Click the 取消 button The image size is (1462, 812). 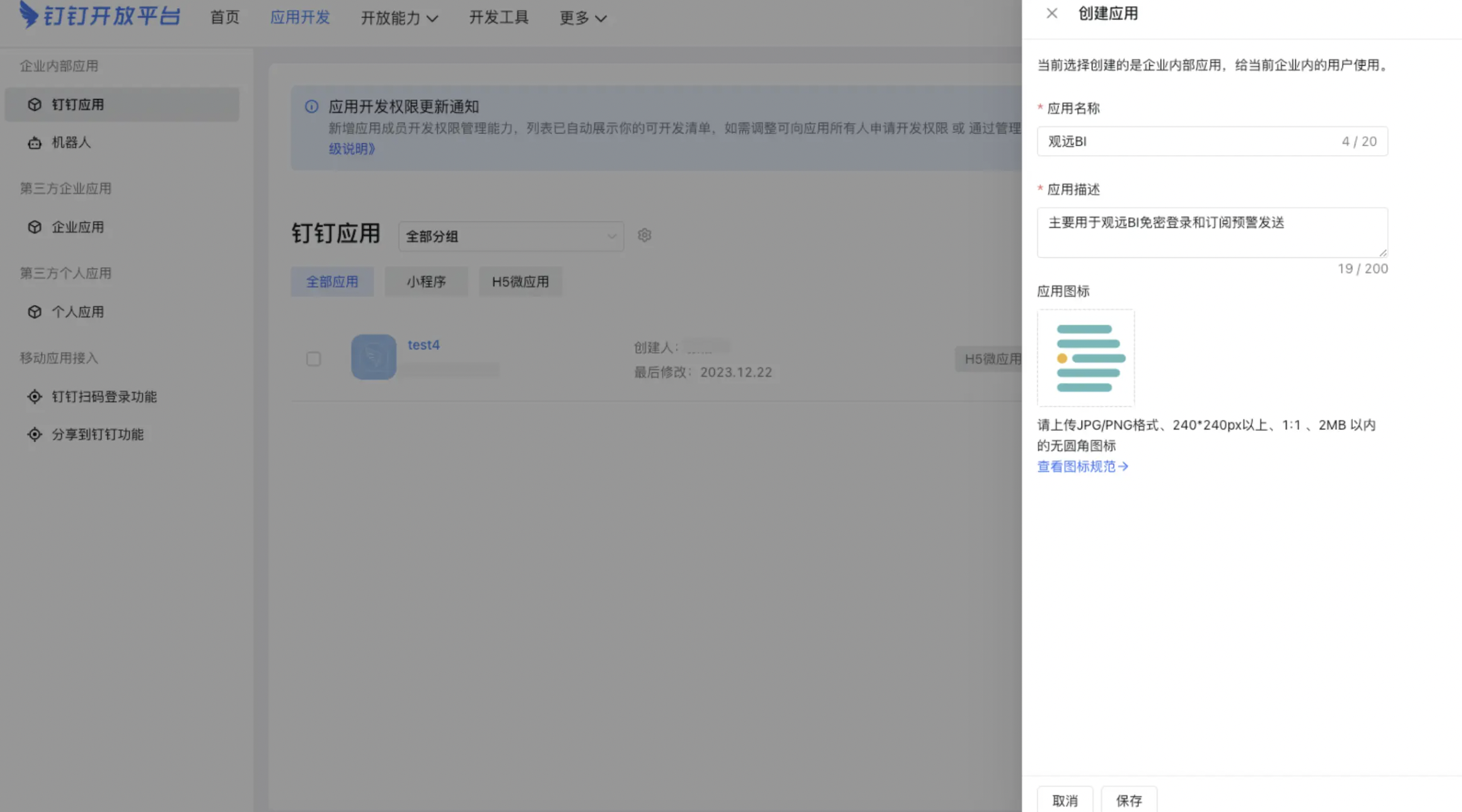point(1065,801)
